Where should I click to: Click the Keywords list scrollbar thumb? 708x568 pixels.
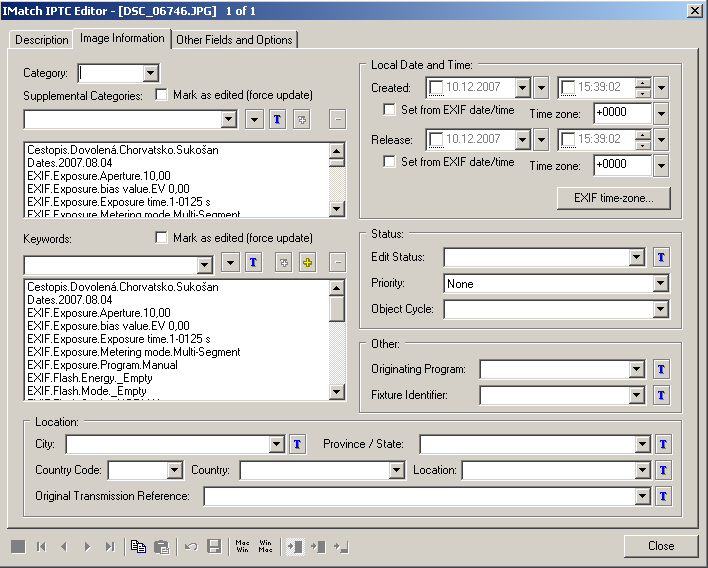[337, 308]
